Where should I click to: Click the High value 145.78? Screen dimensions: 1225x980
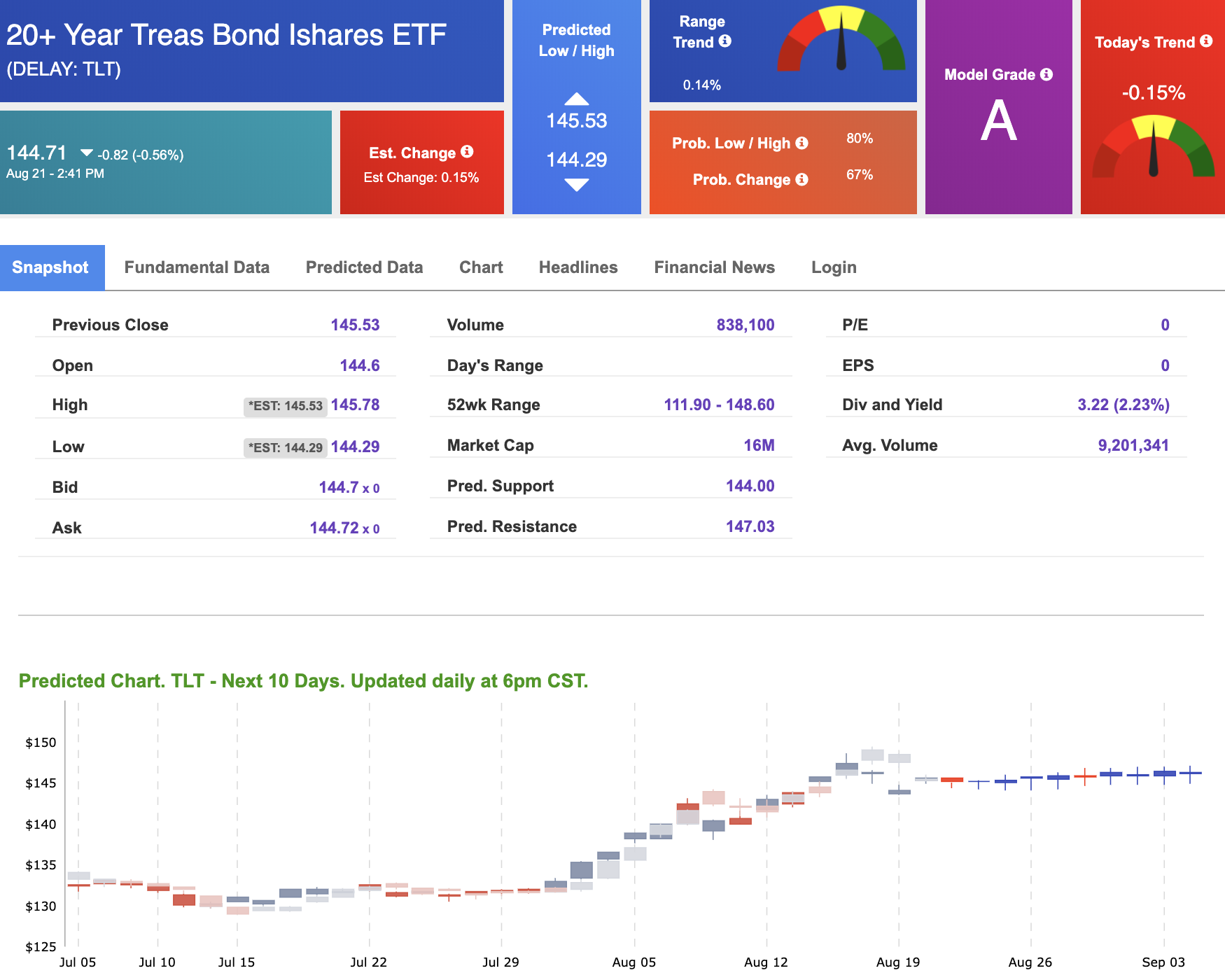355,405
